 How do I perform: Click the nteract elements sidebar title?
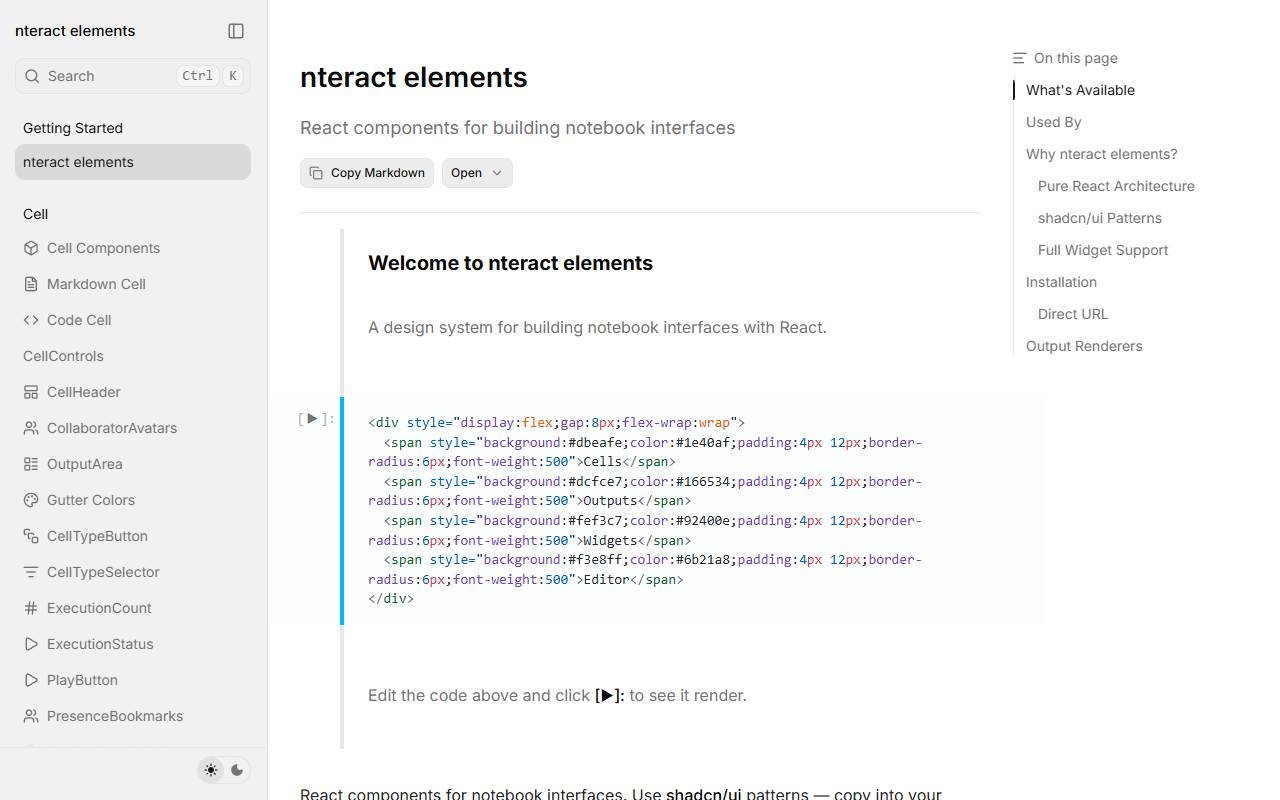(x=75, y=31)
